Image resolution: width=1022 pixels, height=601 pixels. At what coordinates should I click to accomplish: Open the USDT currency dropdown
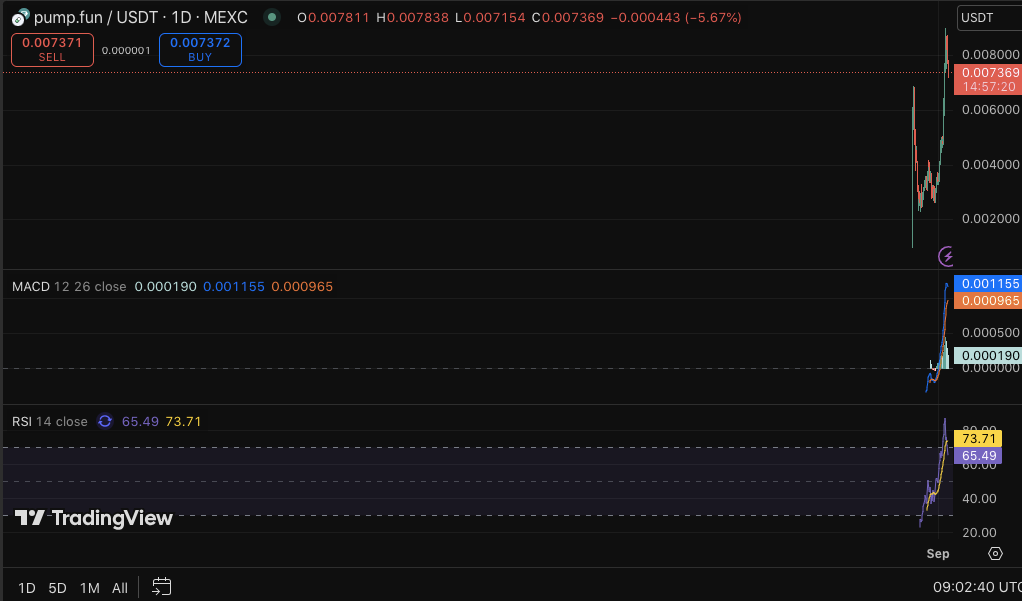(x=989, y=18)
